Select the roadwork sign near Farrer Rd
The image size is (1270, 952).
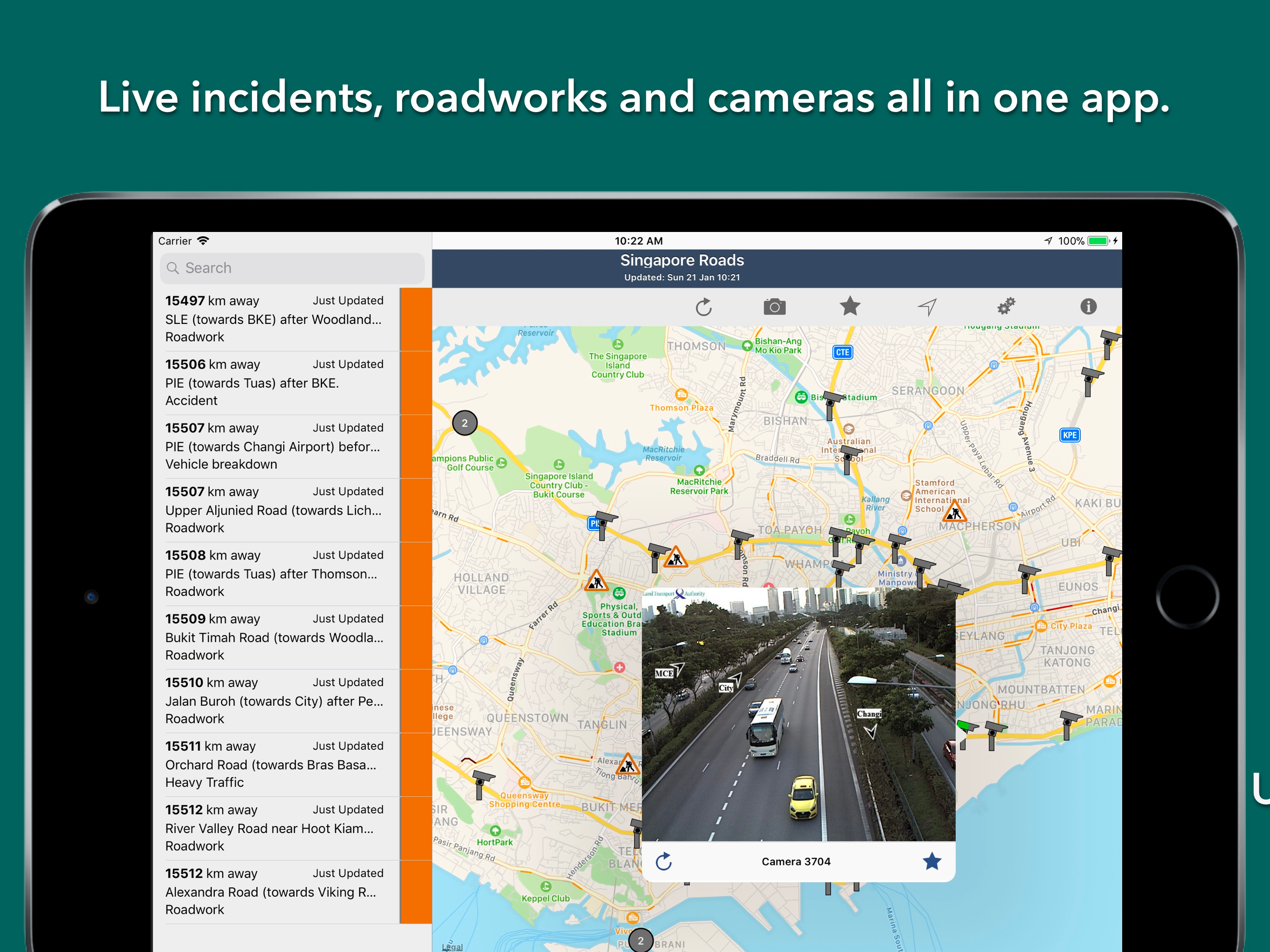coord(596,581)
